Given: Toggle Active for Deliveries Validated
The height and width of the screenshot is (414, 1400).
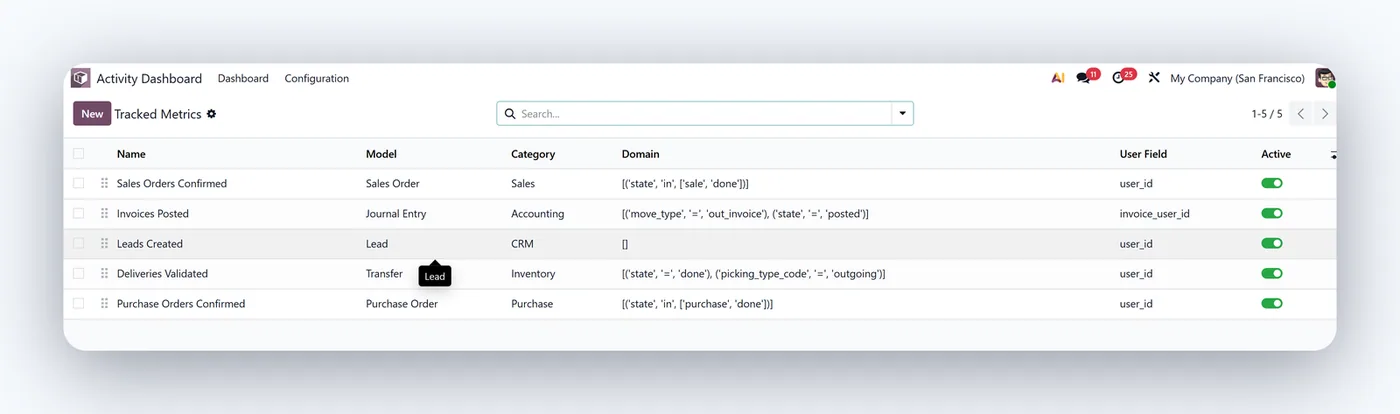Looking at the screenshot, I should pos(1272,274).
